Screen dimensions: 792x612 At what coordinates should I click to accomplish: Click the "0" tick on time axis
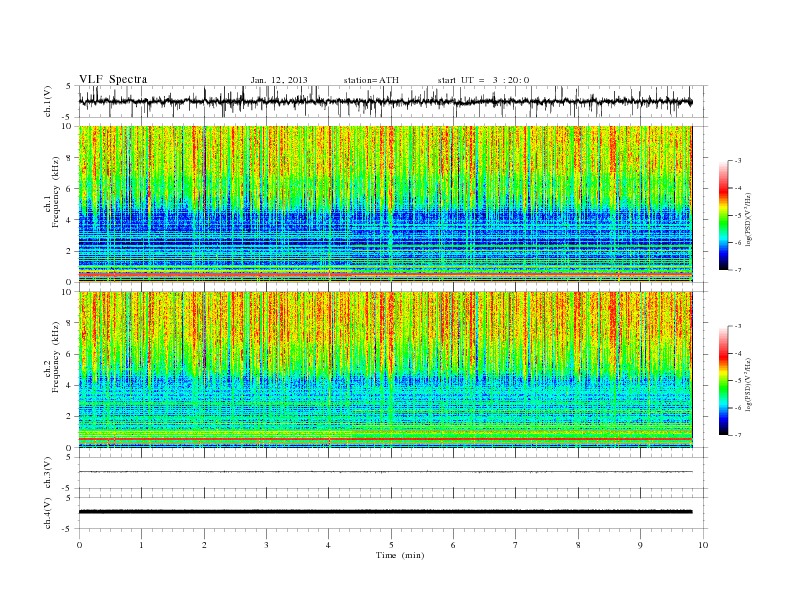pos(79,545)
